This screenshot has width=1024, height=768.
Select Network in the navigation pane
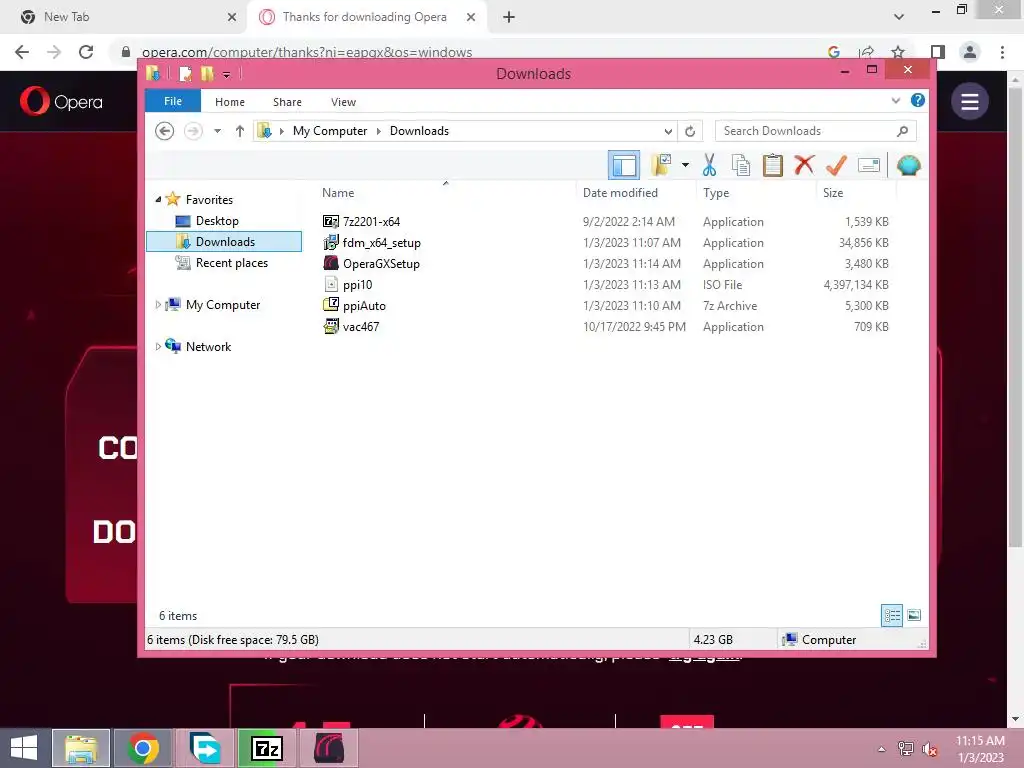[208, 347]
